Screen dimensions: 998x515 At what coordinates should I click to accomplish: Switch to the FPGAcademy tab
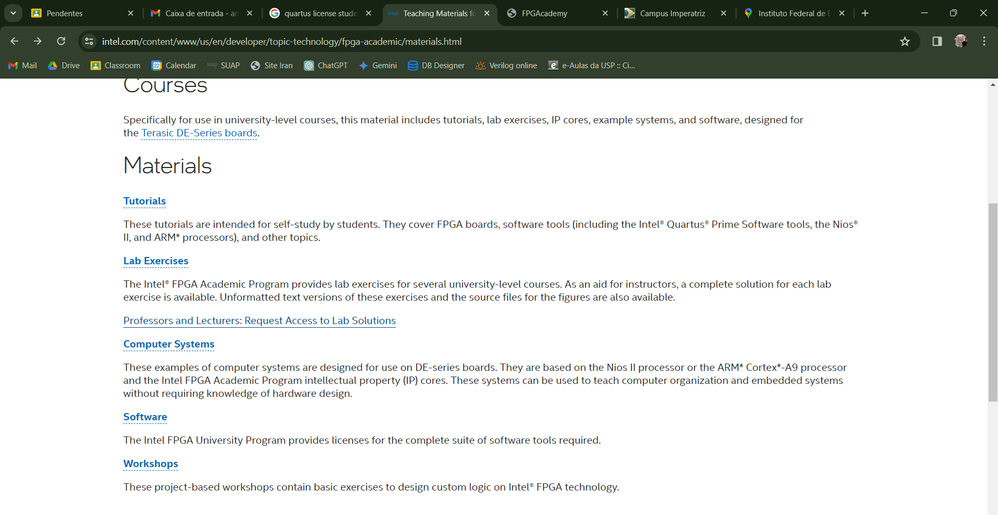coord(558,13)
